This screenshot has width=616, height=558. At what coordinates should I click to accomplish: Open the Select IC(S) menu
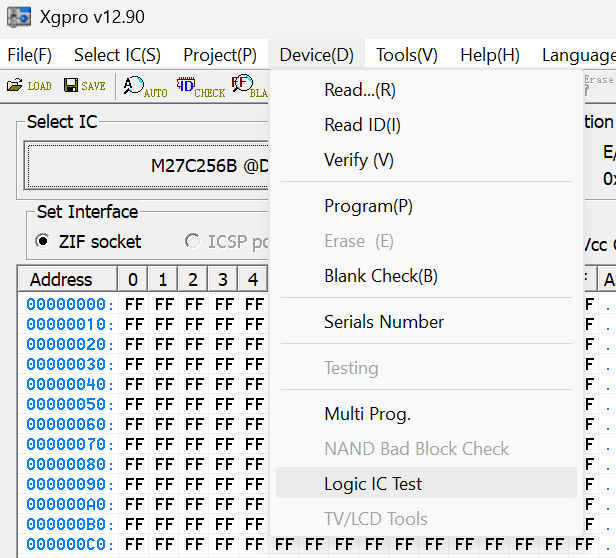point(117,55)
